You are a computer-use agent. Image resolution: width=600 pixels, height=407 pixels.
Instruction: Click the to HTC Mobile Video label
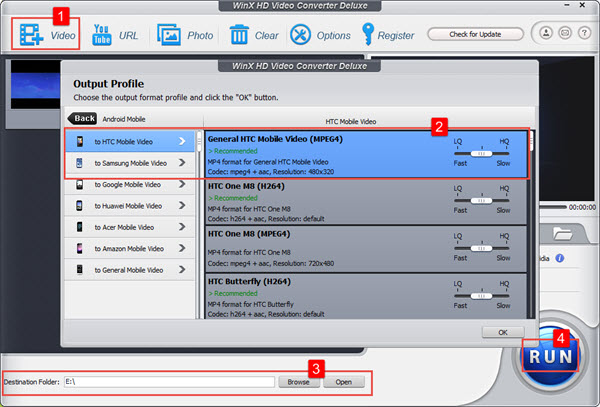pos(124,142)
